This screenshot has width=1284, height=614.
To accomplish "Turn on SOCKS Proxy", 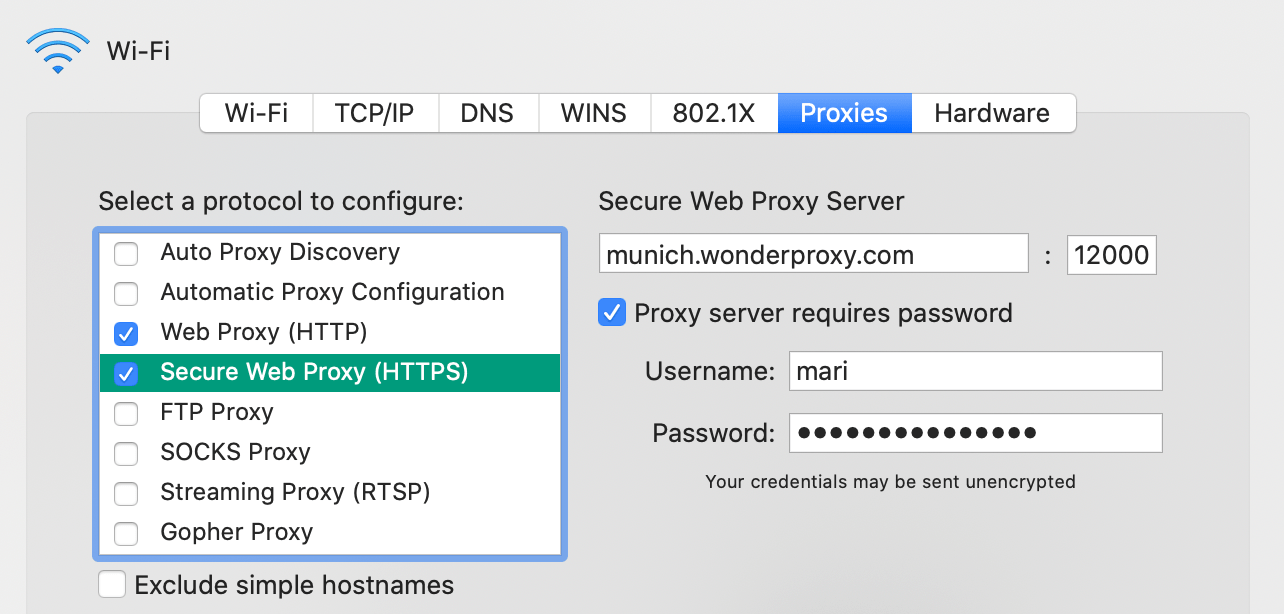I will (x=126, y=453).
